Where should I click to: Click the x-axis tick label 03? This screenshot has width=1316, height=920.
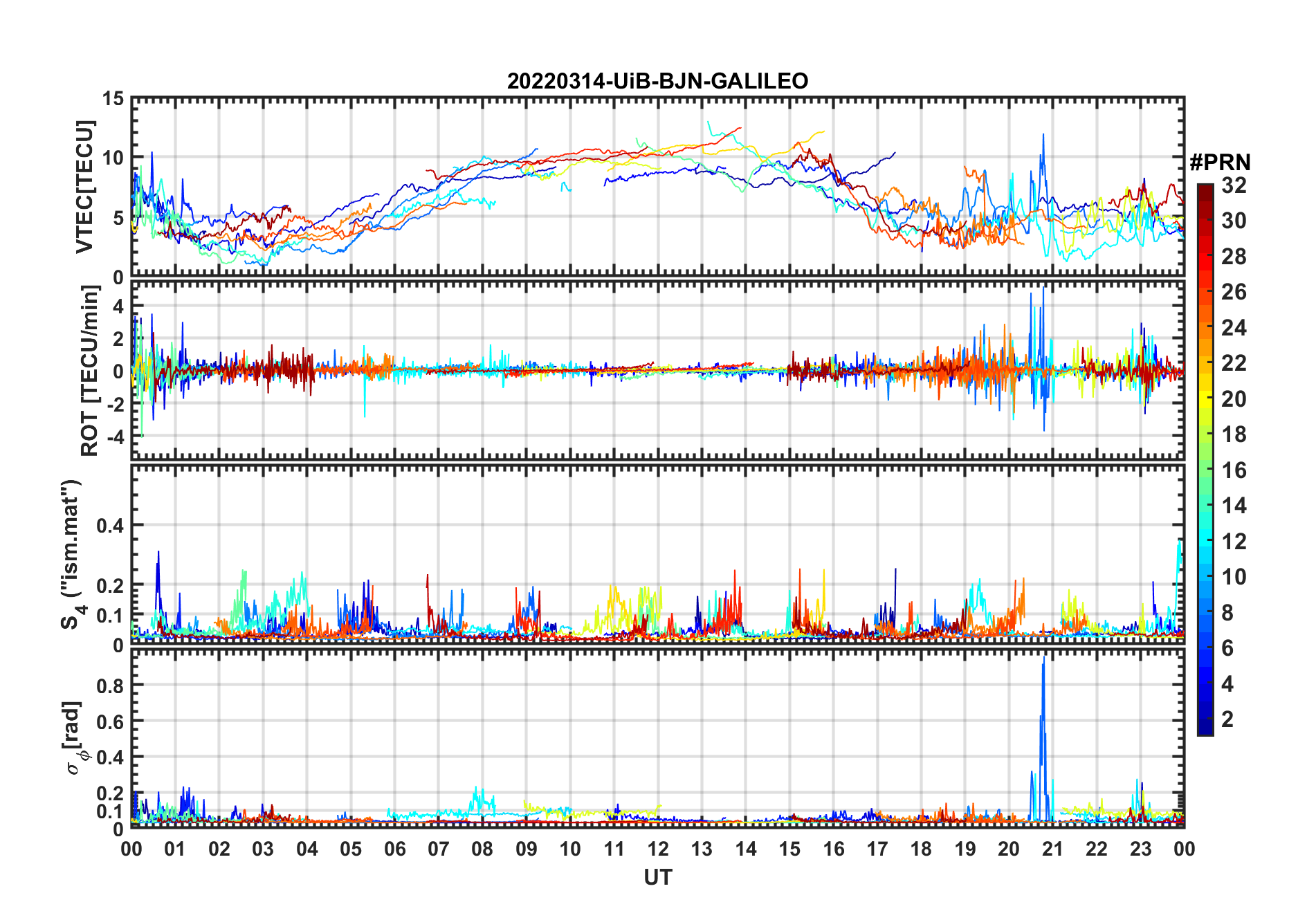[263, 849]
